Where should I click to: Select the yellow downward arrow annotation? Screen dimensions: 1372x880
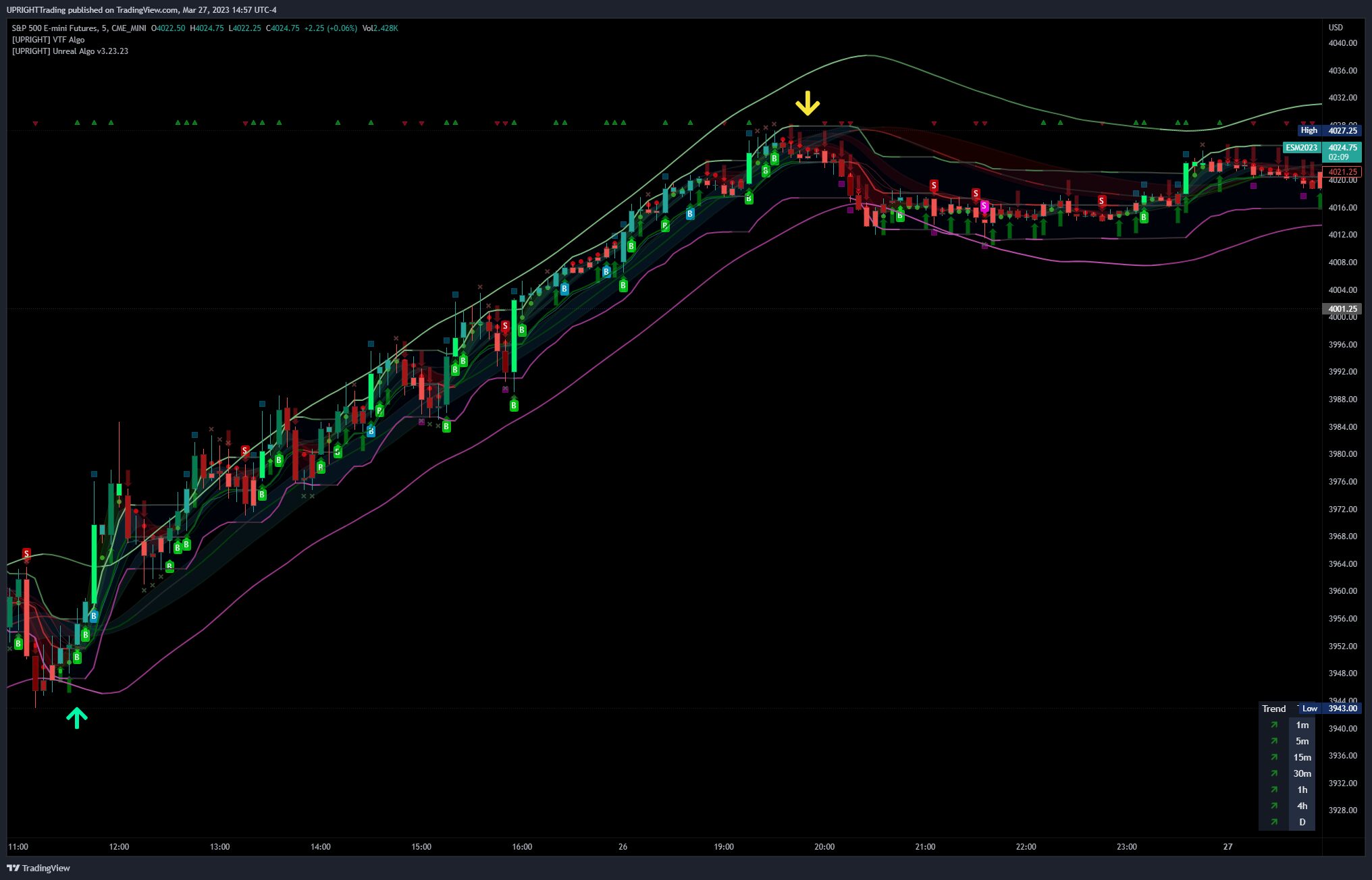click(808, 105)
